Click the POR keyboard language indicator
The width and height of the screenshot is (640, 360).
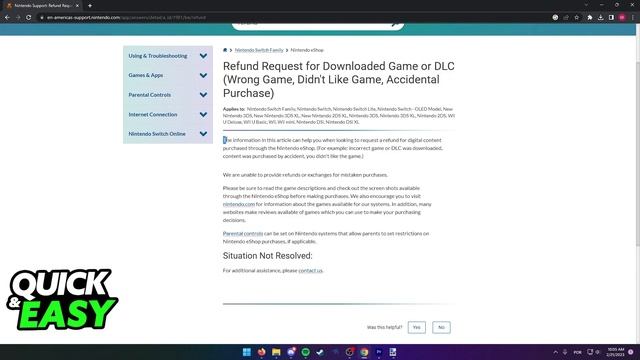578,352
